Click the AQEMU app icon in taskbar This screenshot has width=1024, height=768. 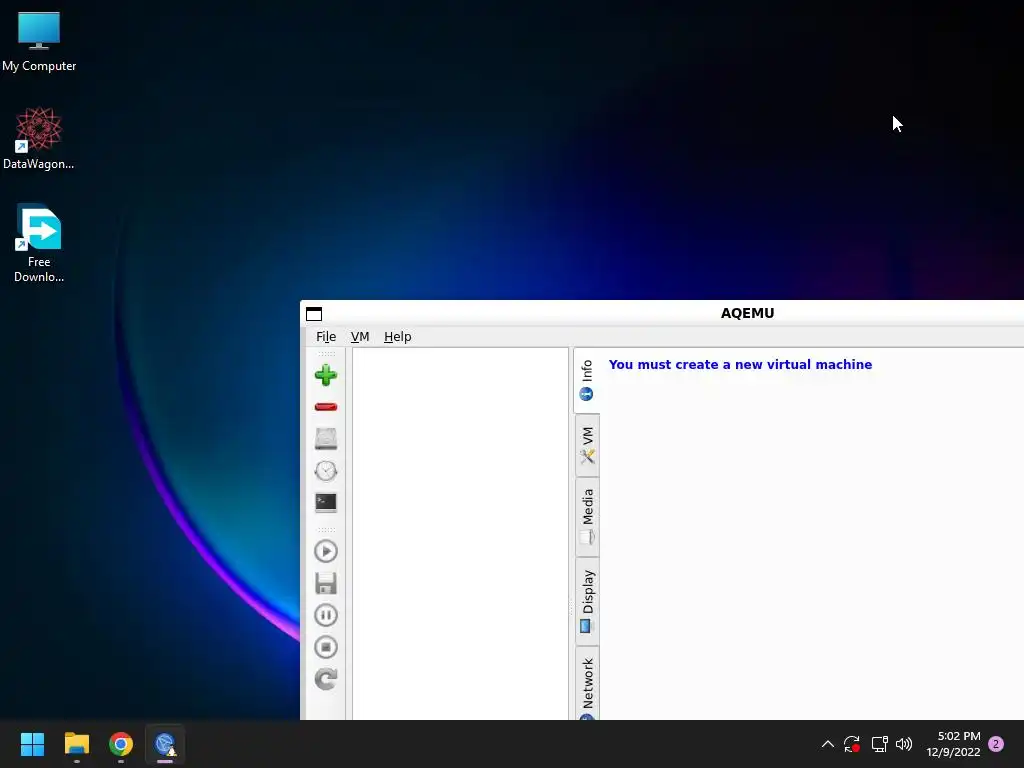(x=165, y=744)
